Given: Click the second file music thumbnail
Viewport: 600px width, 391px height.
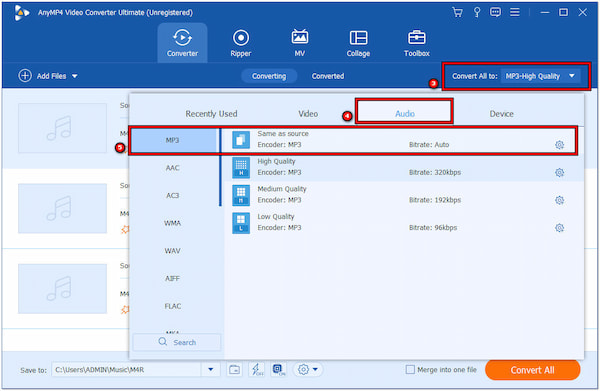Looking at the screenshot, I should click(x=62, y=208).
